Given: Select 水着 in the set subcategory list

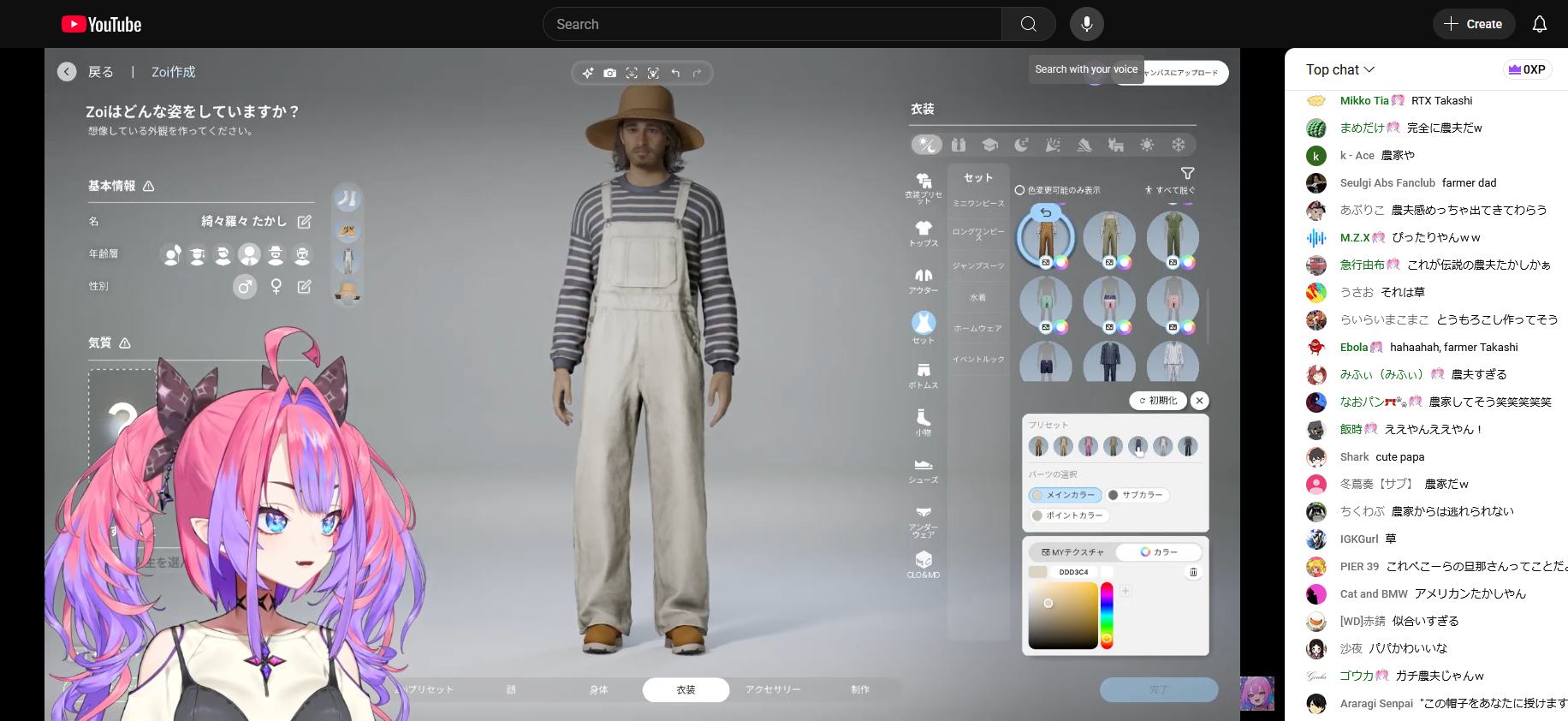Looking at the screenshot, I should click(x=977, y=298).
